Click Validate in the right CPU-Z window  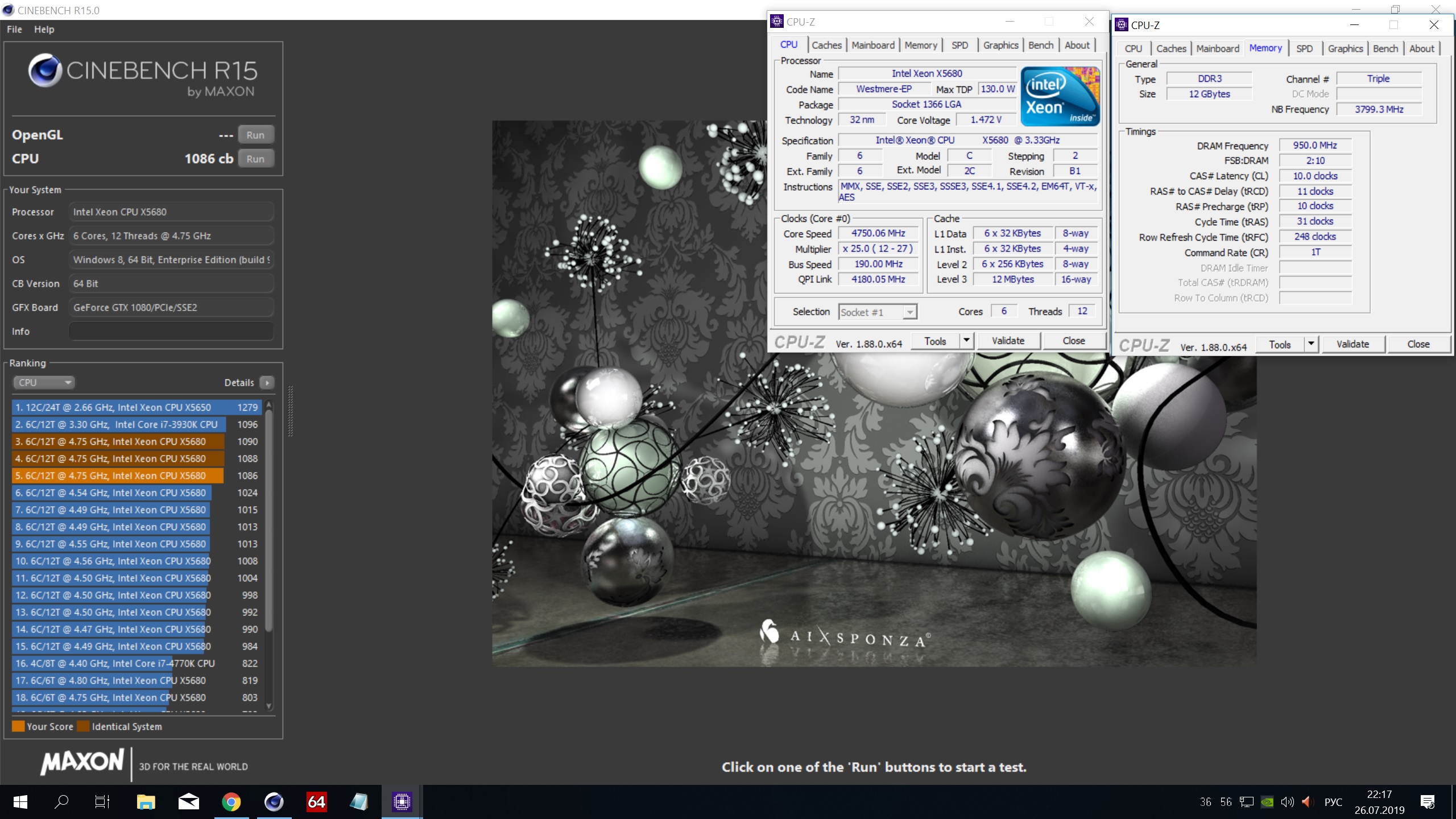[1352, 344]
